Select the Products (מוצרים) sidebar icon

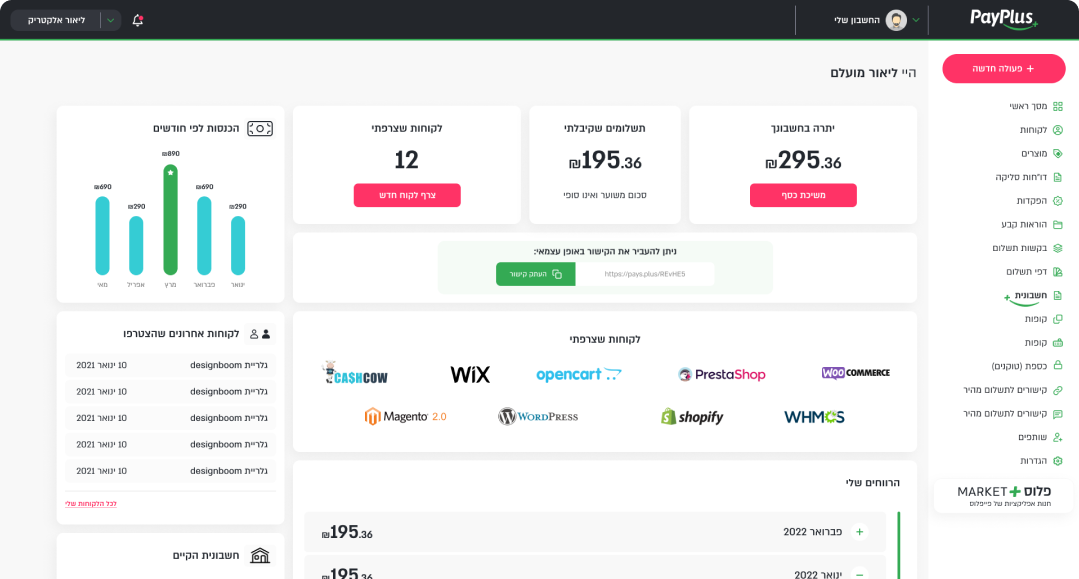pos(1057,154)
